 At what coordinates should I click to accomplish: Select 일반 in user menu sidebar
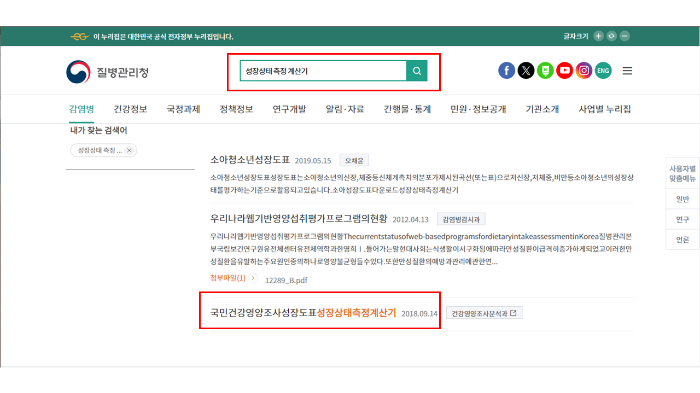[682, 199]
